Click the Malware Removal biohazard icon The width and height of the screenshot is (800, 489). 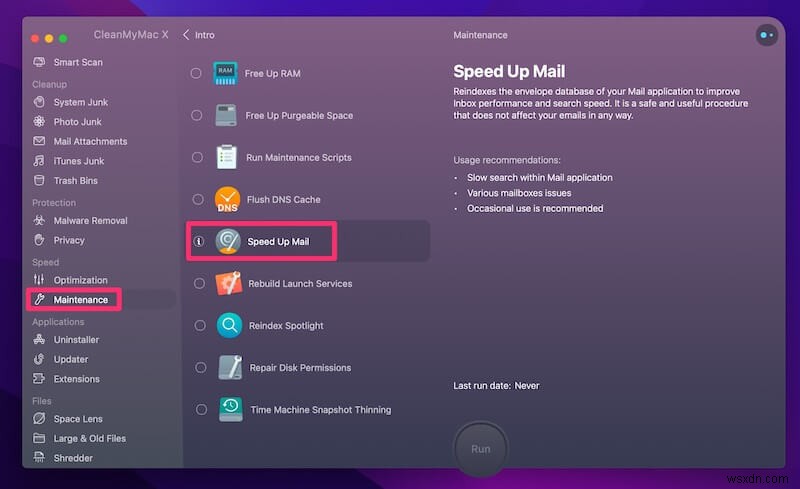coord(39,221)
